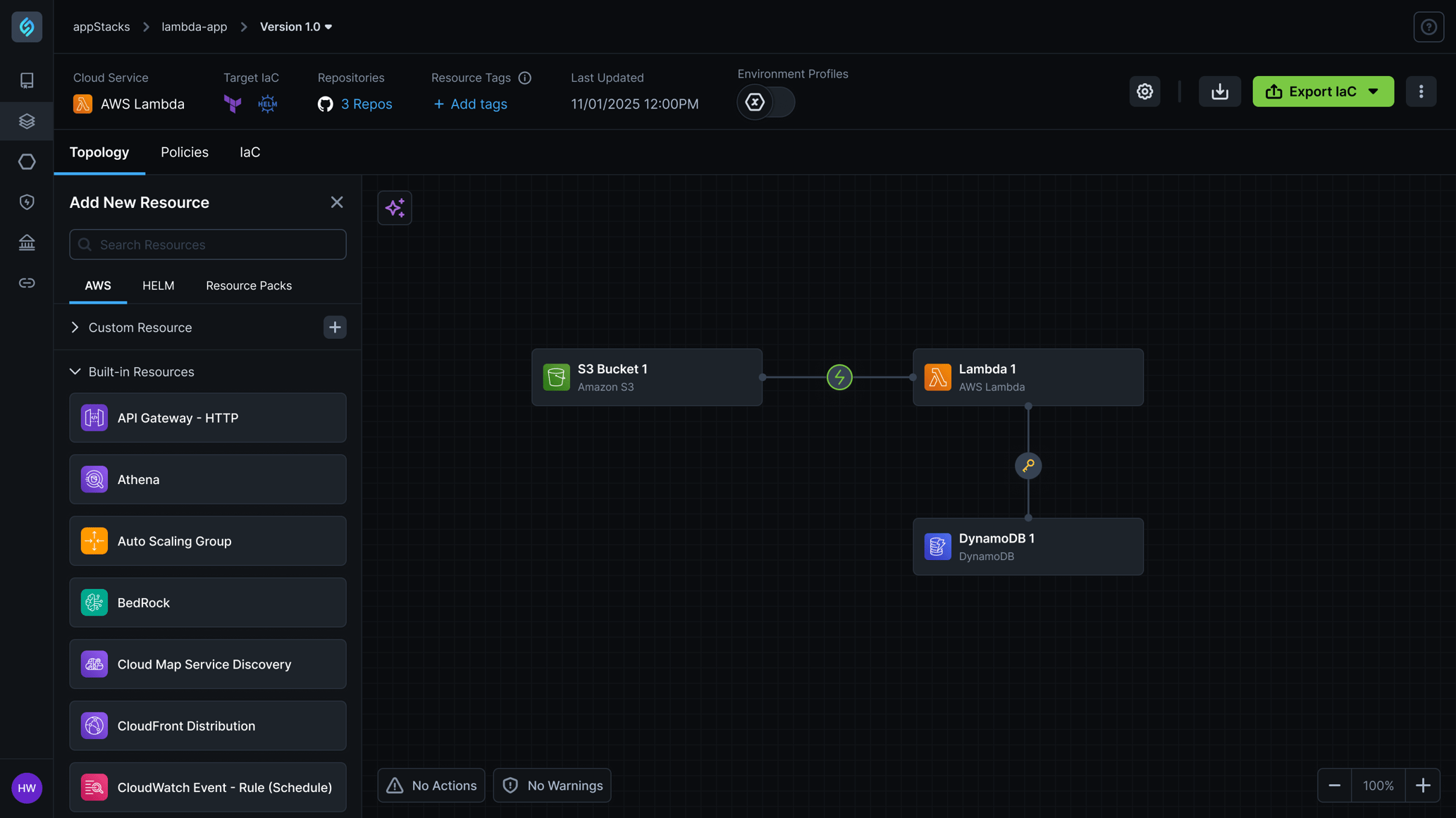Add the CloudWatch Event - Rule (Schedule) resource
The height and width of the screenshot is (818, 1456).
pyautogui.click(x=208, y=787)
